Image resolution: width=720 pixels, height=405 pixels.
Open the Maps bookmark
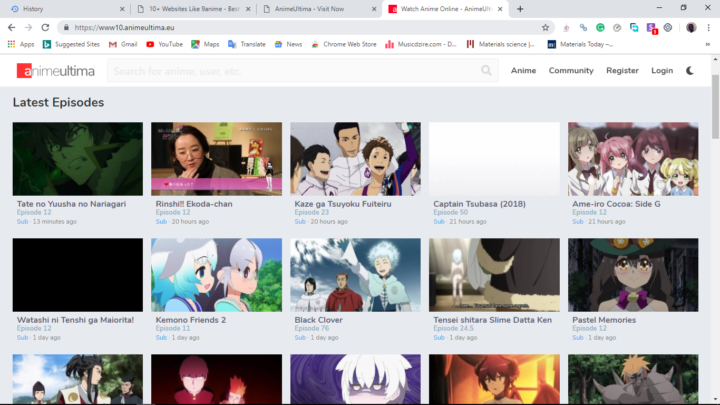click(x=205, y=45)
